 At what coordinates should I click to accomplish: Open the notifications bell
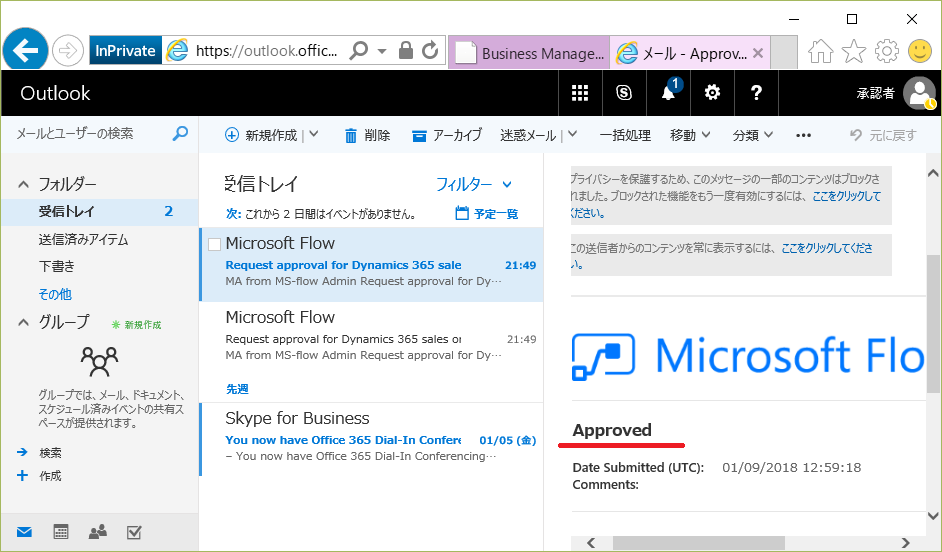pos(669,93)
